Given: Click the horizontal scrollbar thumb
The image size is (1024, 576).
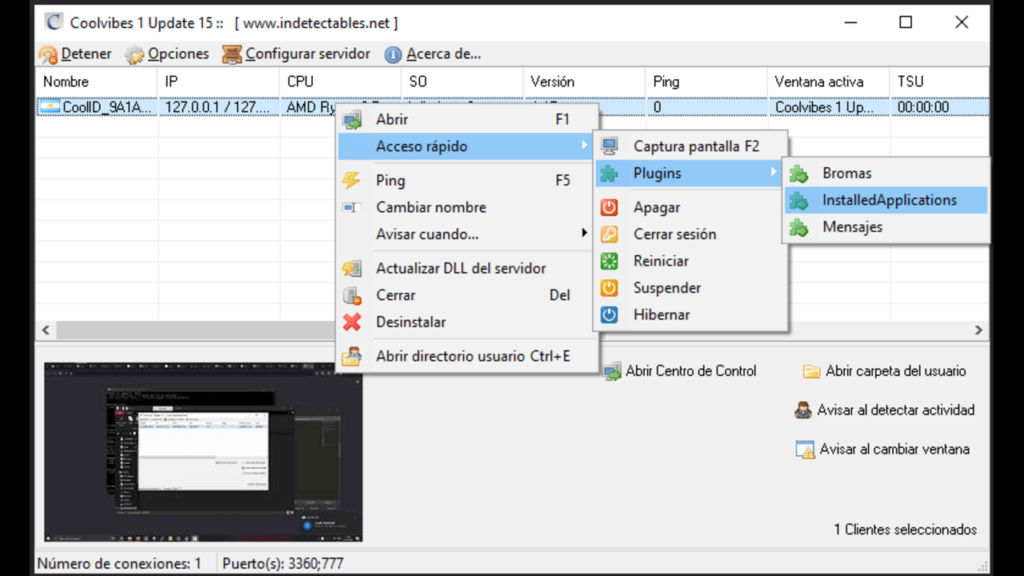Looking at the screenshot, I should tap(196, 330).
